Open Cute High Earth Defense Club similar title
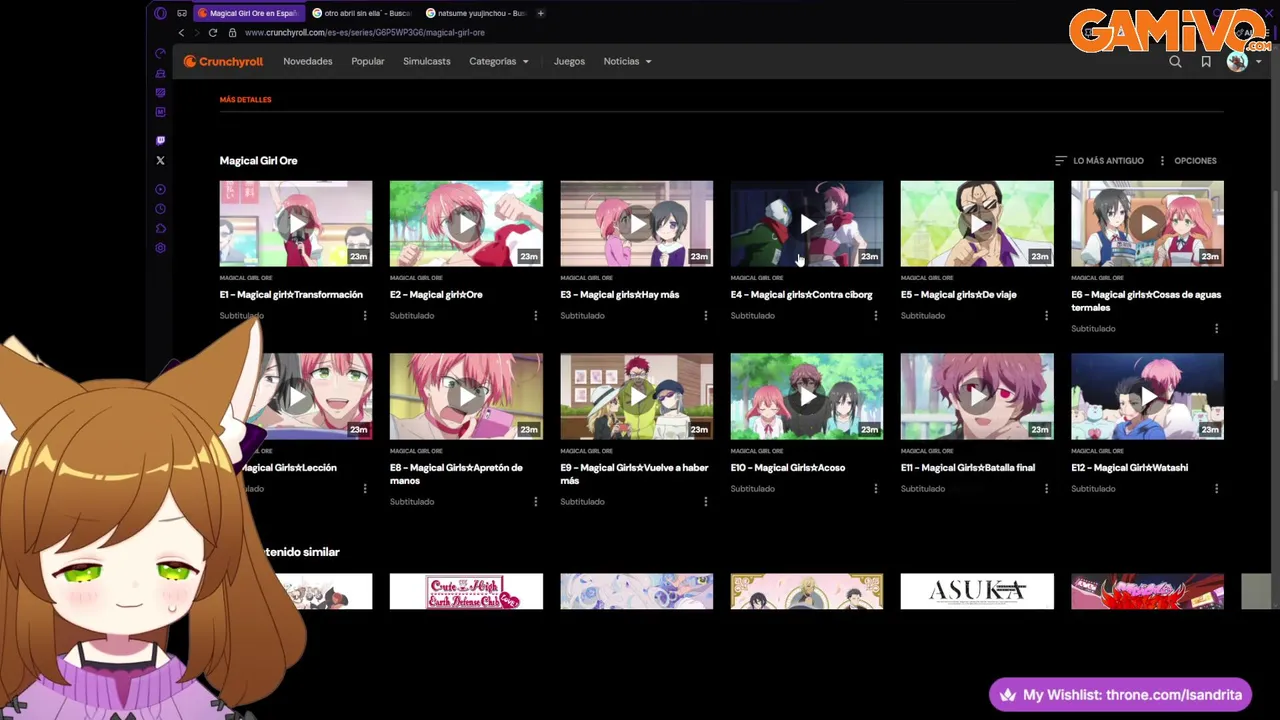Viewport: 1280px width, 720px height. (x=466, y=592)
